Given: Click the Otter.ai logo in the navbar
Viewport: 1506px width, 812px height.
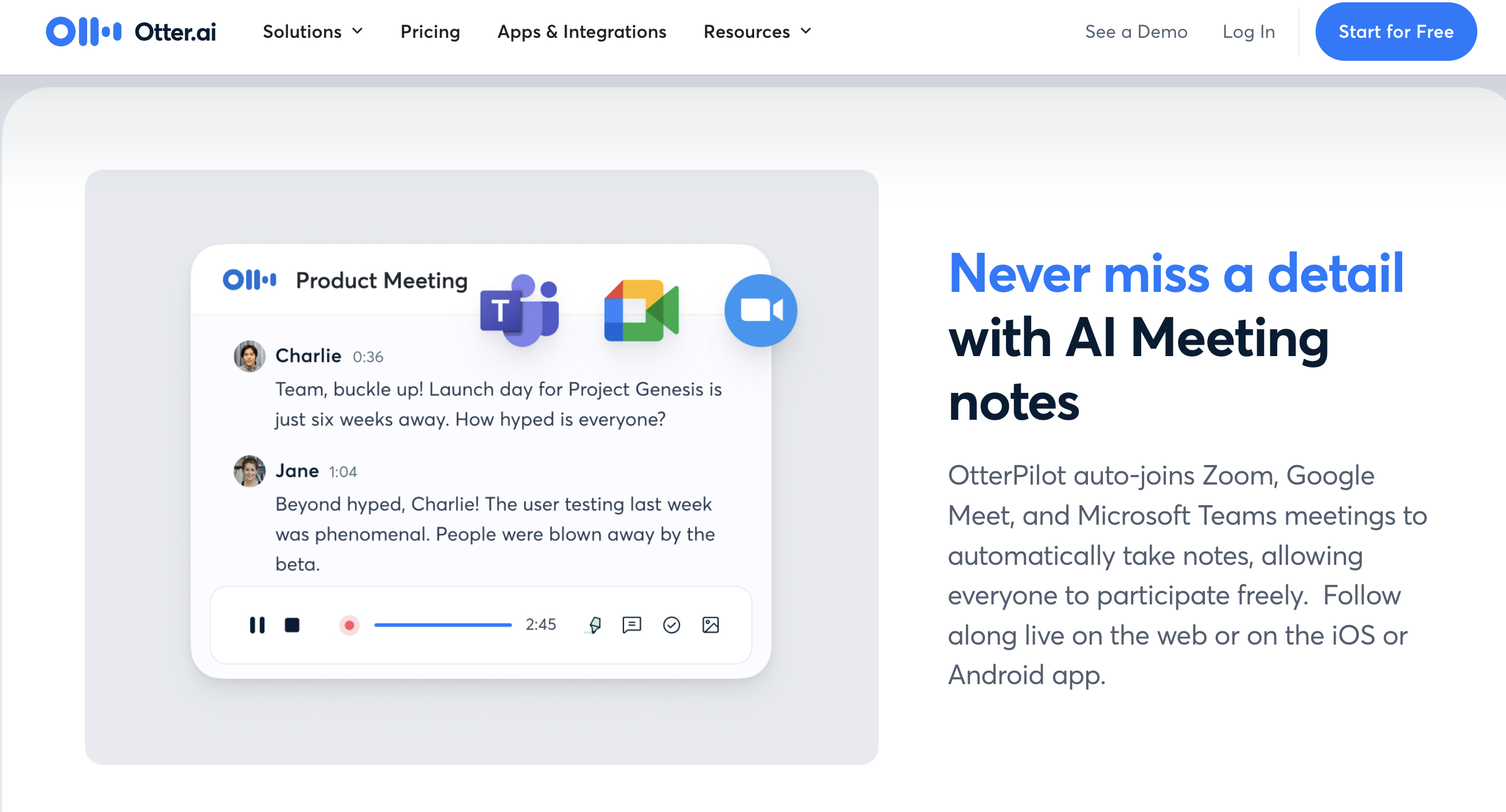Looking at the screenshot, I should [130, 32].
